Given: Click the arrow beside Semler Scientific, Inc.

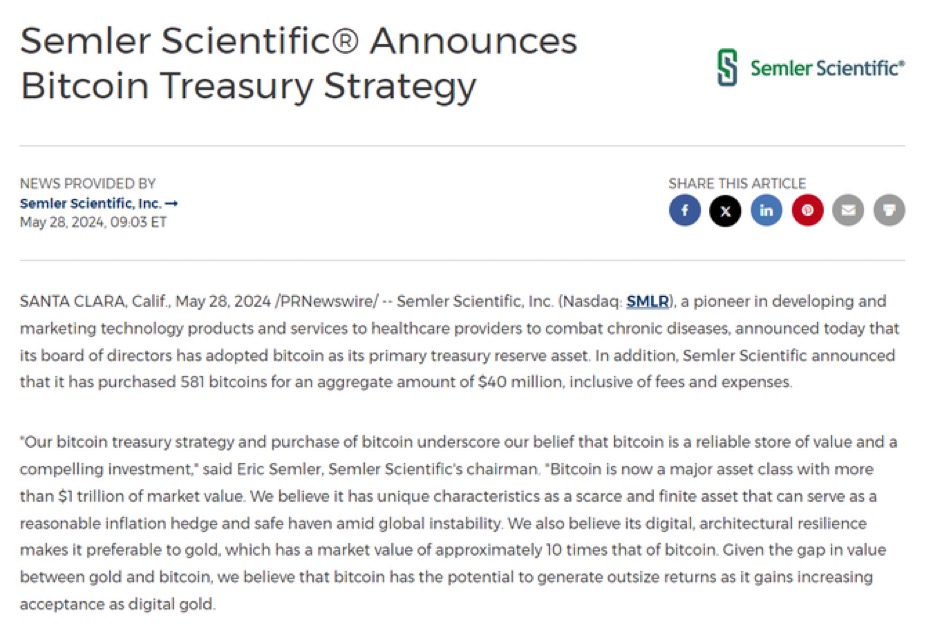Looking at the screenshot, I should click(172, 203).
